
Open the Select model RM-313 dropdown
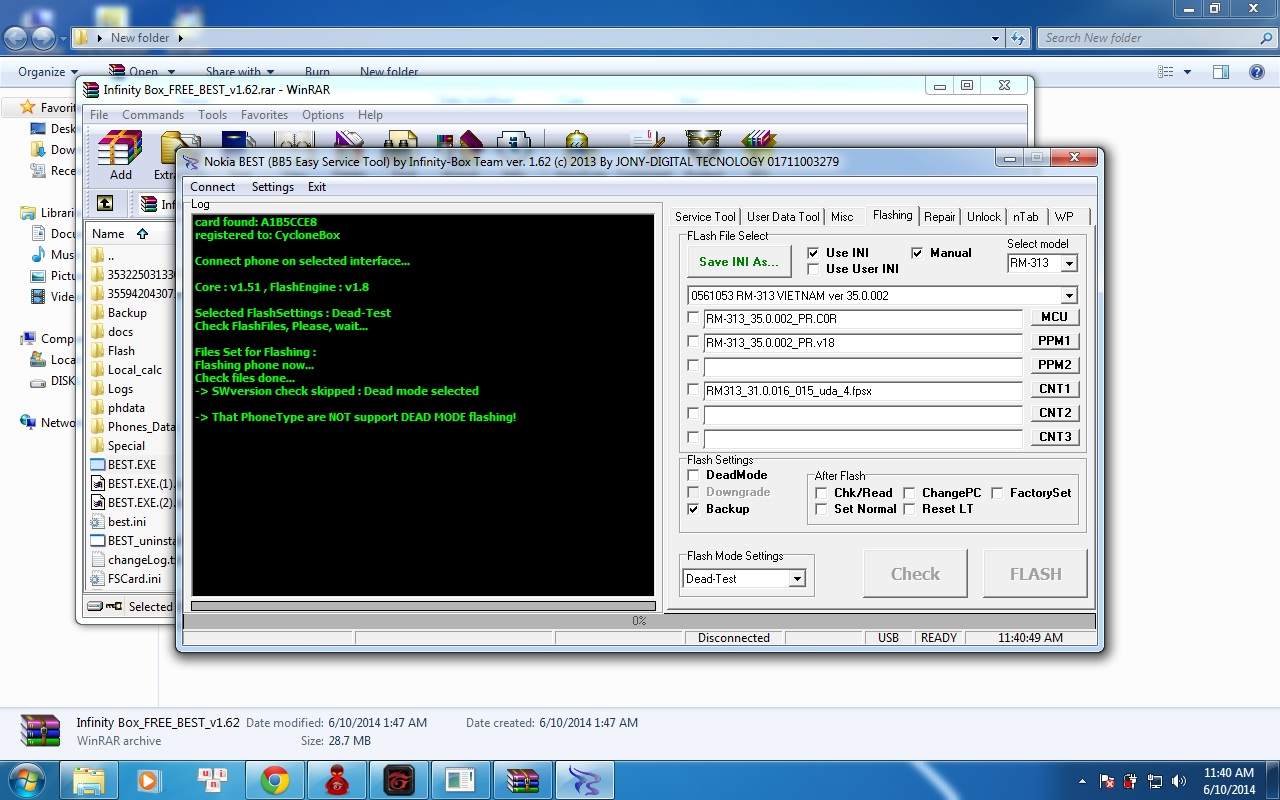coord(1068,263)
